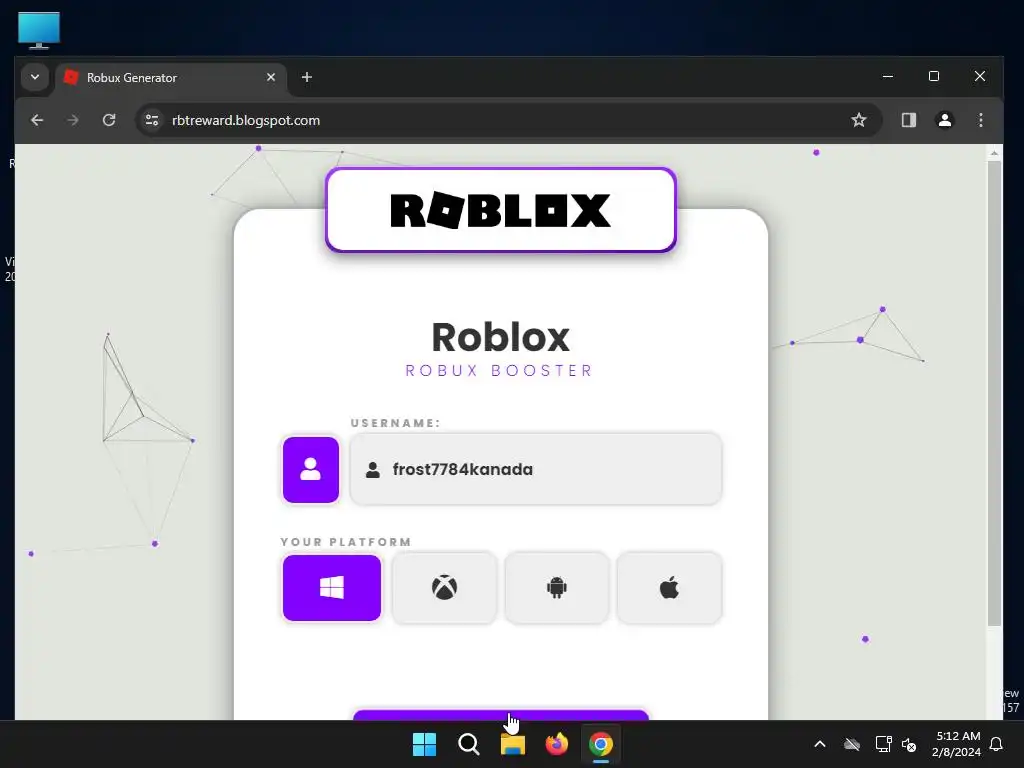The width and height of the screenshot is (1024, 768).
Task: Select the Windows platform button
Action: [x=332, y=588]
